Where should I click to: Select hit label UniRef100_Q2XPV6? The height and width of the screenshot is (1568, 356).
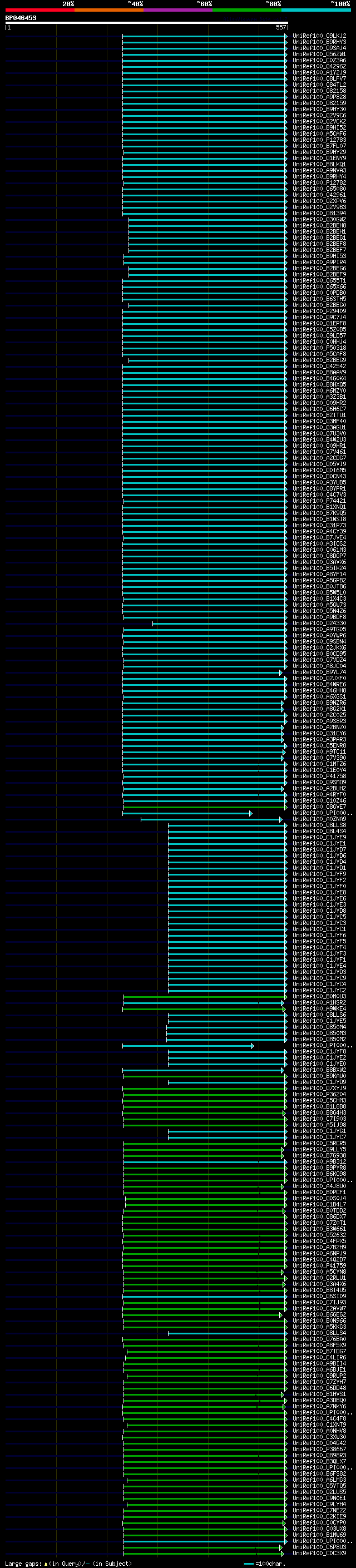click(x=319, y=201)
